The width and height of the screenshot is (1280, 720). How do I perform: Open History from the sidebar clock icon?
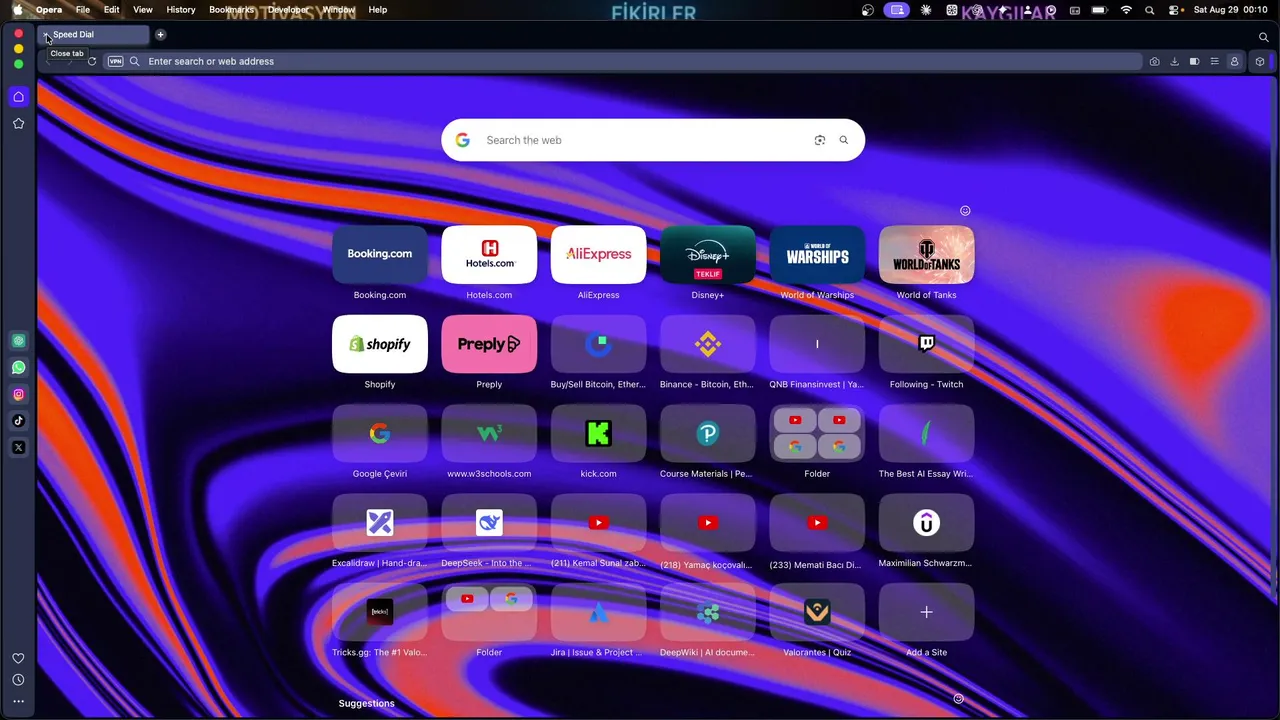(18, 680)
